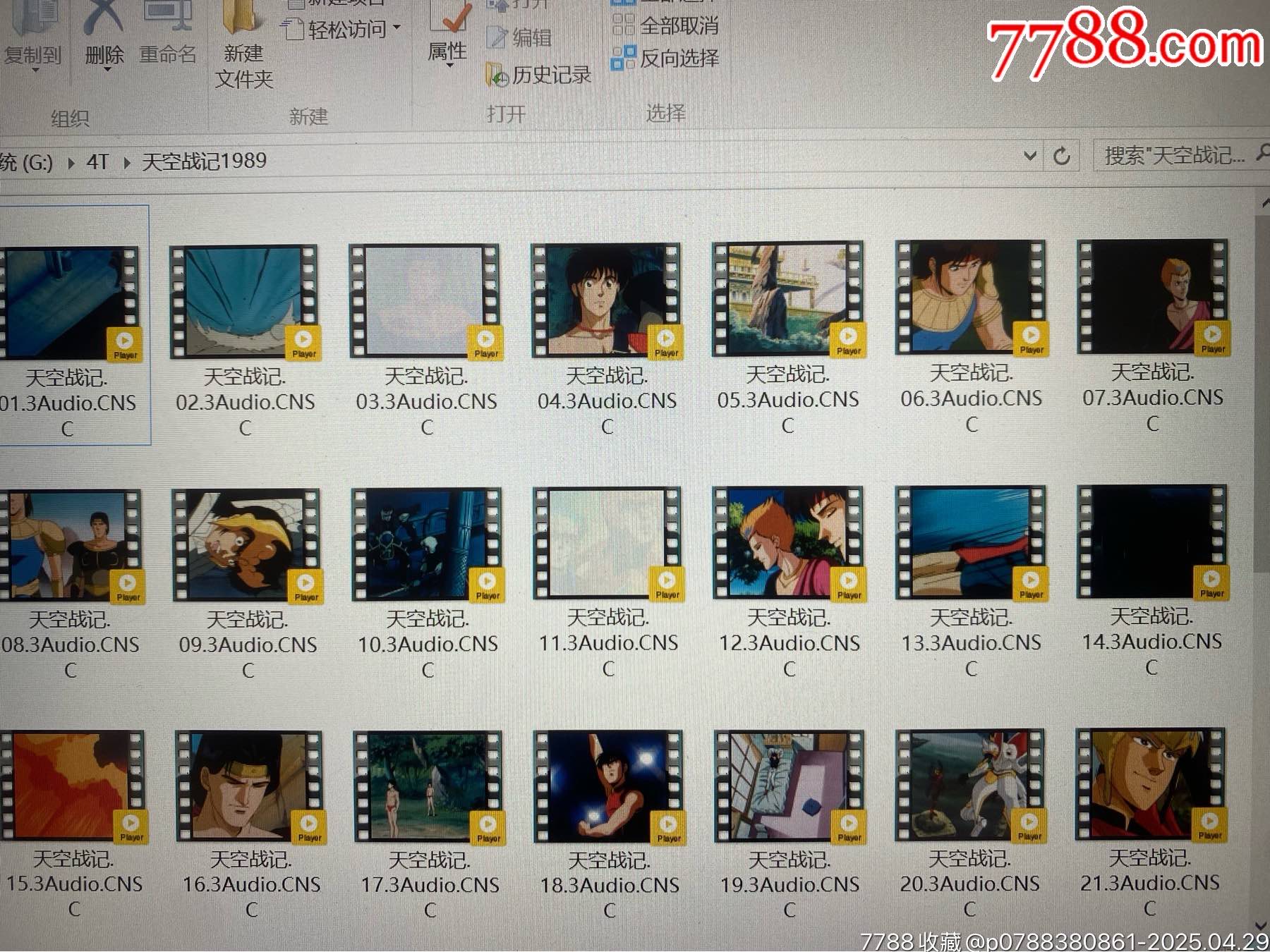
Task: Select the 天空战记1989 breadcrumb segment
Action: [x=205, y=161]
